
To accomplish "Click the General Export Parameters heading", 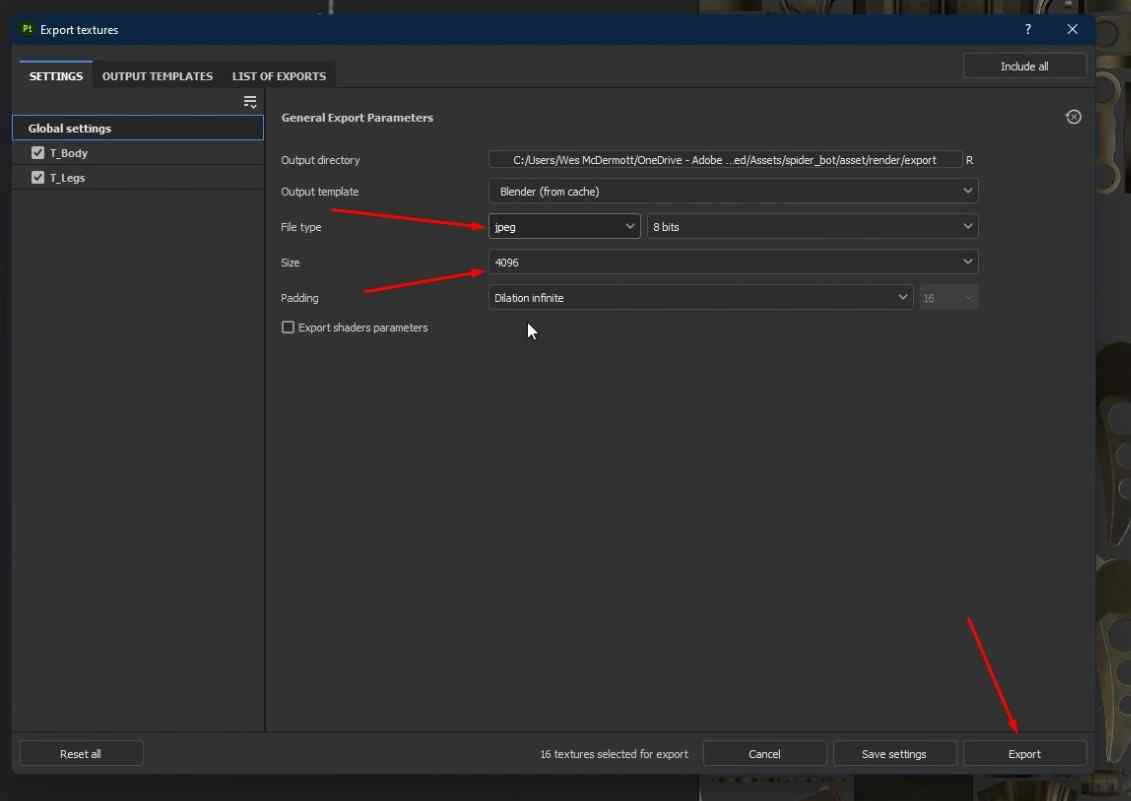I will point(357,118).
